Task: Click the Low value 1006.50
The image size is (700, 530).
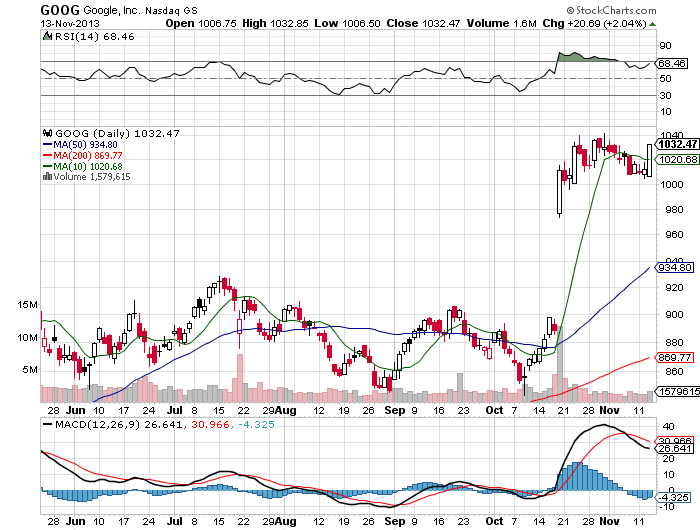Action: (x=361, y=24)
